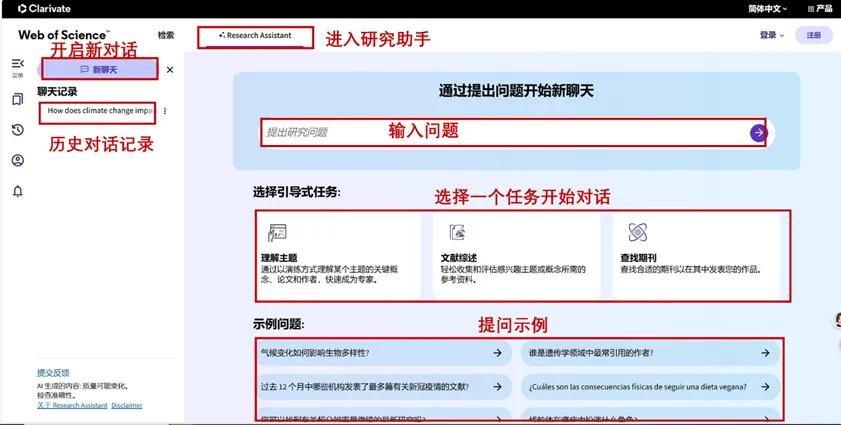The image size is (841, 425).
Task: Click arrow beside 遗传学 sample question
Action: pyautogui.click(x=765, y=353)
